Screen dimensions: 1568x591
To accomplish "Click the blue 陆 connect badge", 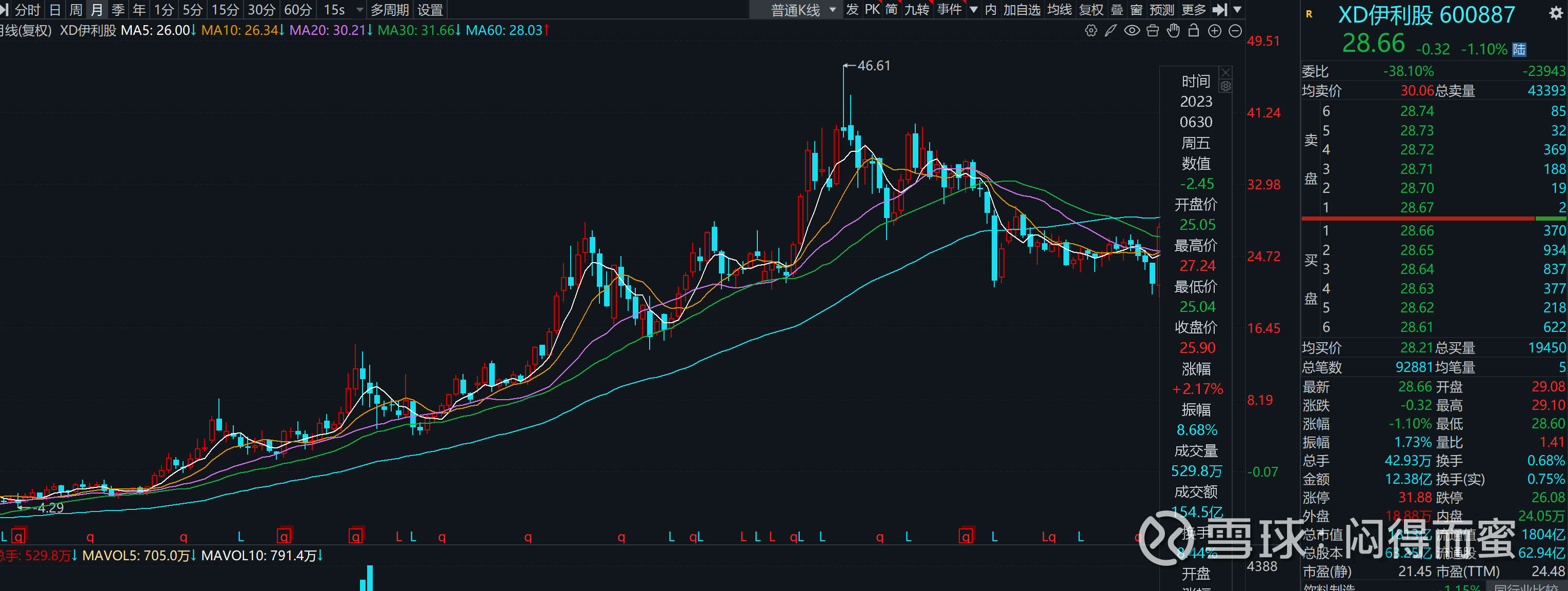I will pyautogui.click(x=1519, y=49).
